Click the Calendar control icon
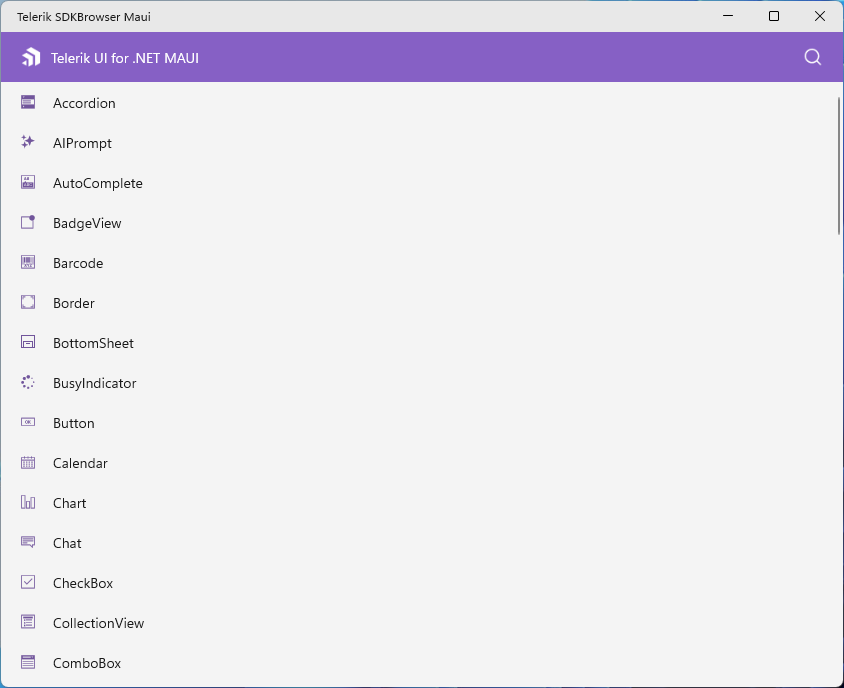Screen dimensions: 844x688 (x=28, y=462)
